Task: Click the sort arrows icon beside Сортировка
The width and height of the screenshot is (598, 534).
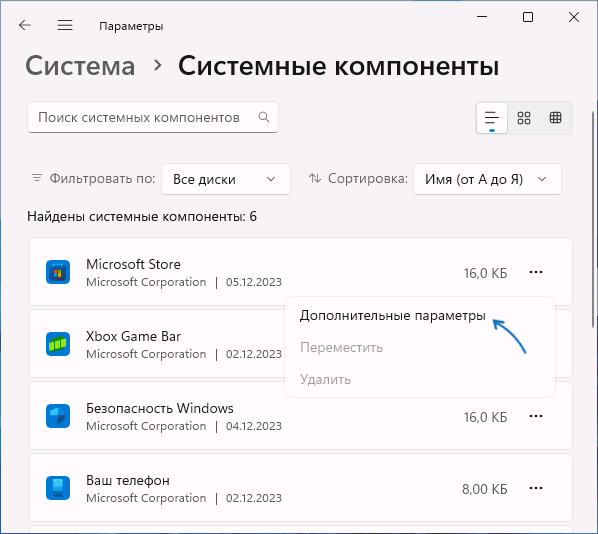Action: [315, 178]
